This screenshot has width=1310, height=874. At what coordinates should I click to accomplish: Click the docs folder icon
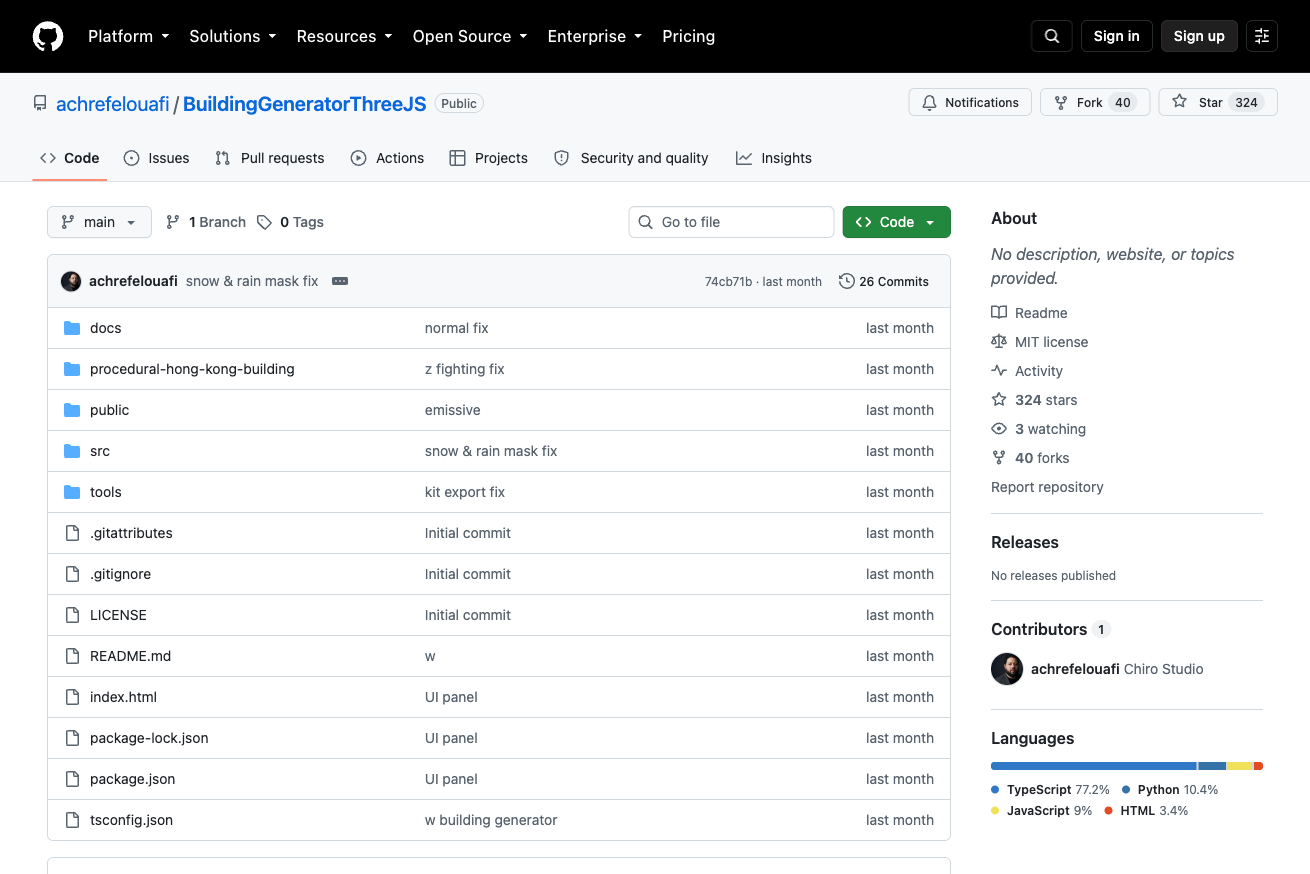(72, 328)
